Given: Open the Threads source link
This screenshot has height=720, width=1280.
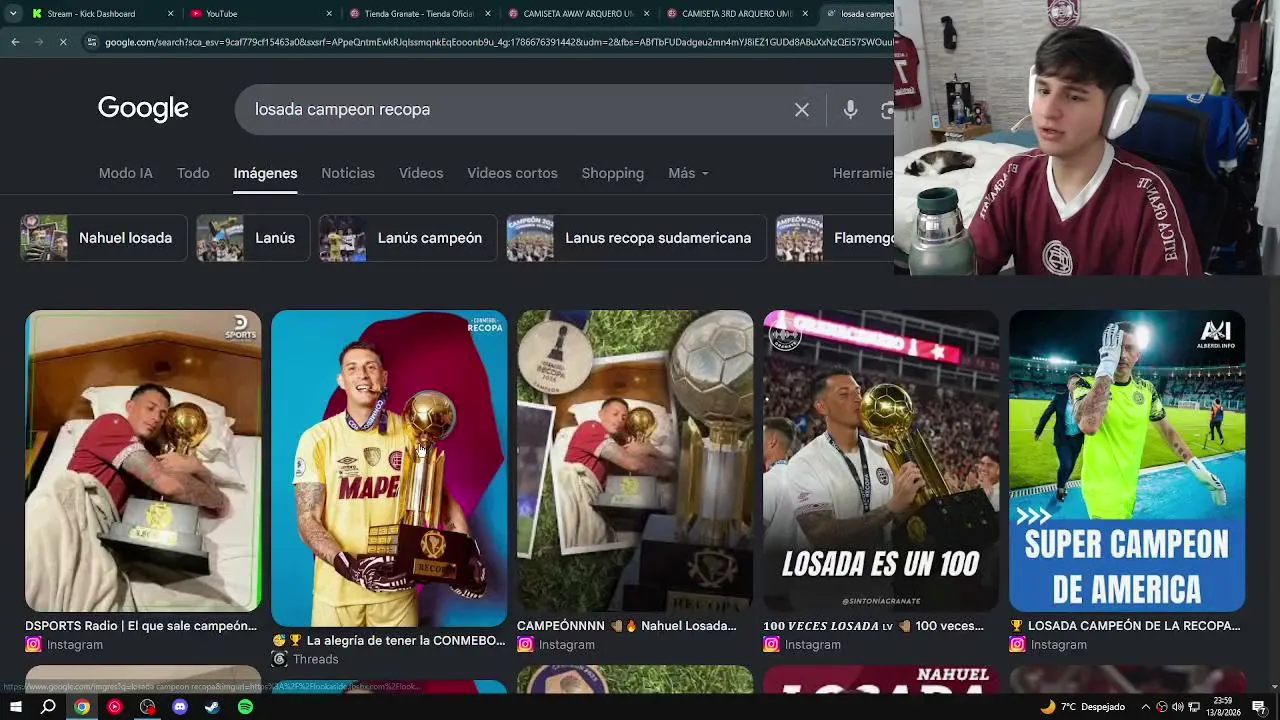Looking at the screenshot, I should click(x=305, y=659).
